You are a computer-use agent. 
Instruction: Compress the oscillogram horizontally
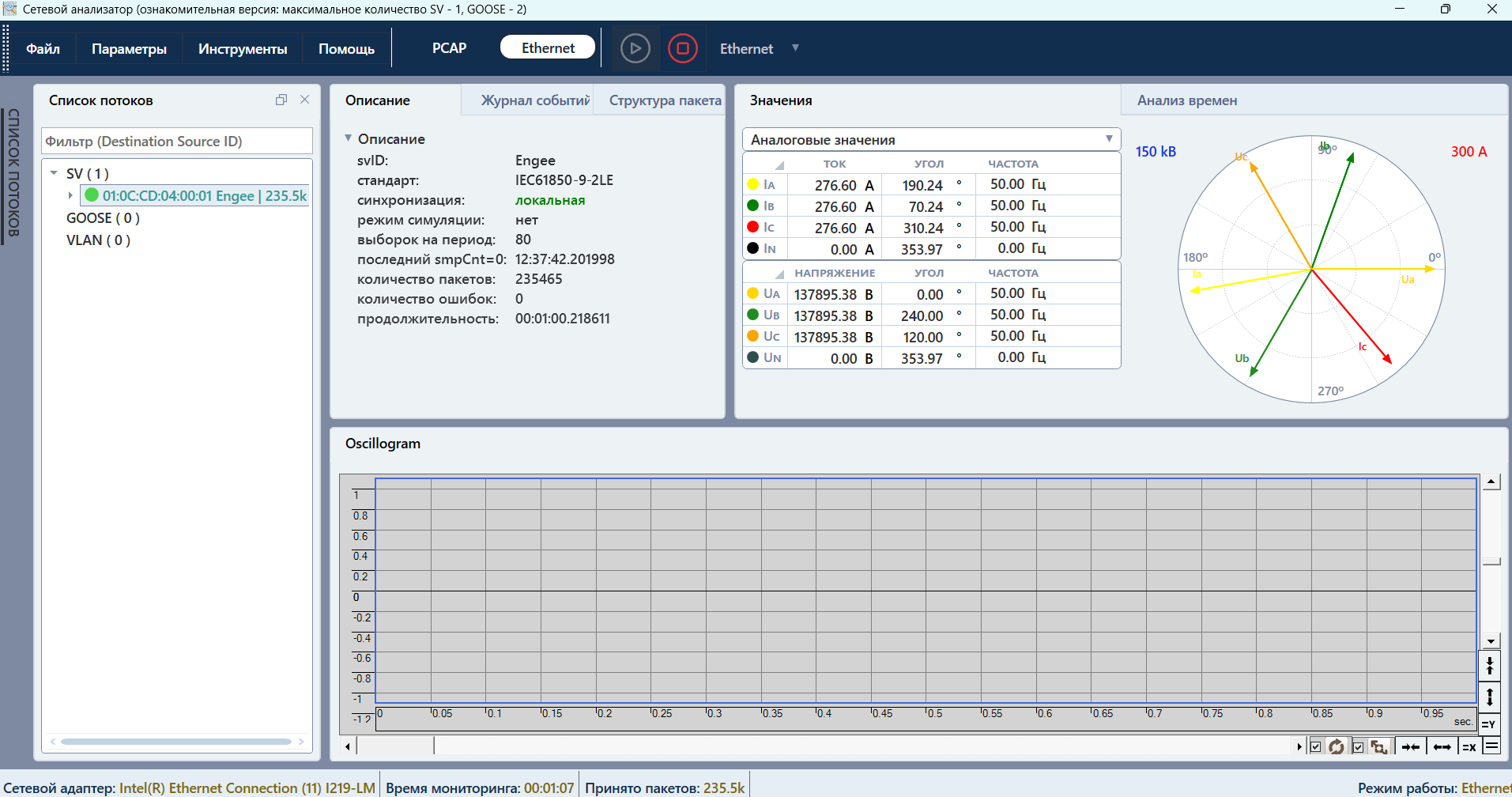click(1410, 746)
